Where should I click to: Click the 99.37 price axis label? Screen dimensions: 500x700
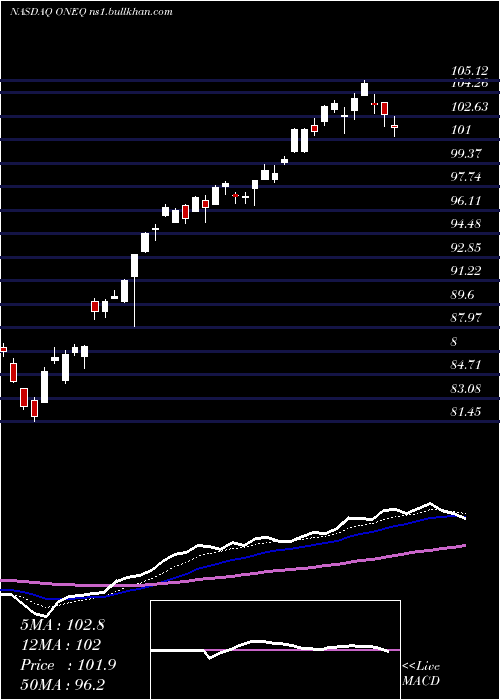(466, 154)
